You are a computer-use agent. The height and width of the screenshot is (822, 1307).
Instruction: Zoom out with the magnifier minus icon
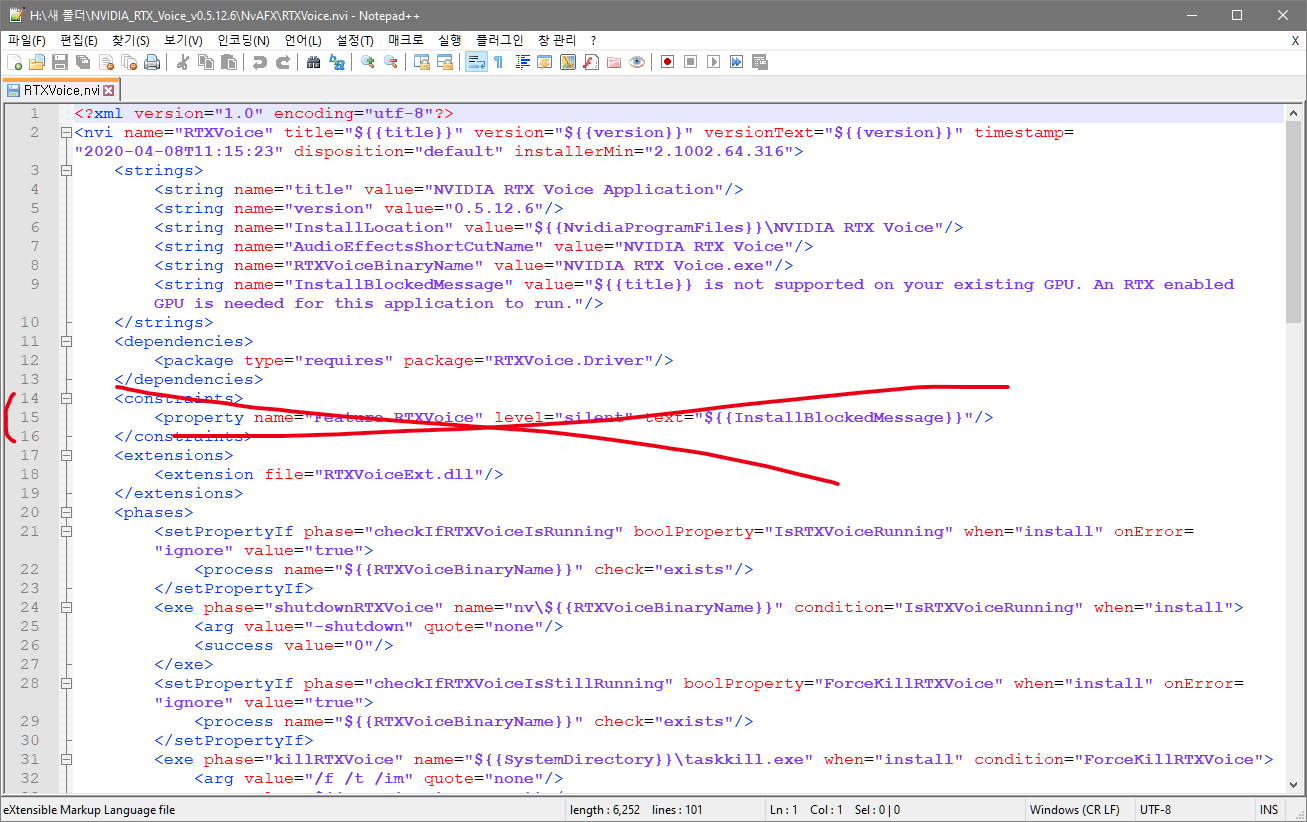391,62
